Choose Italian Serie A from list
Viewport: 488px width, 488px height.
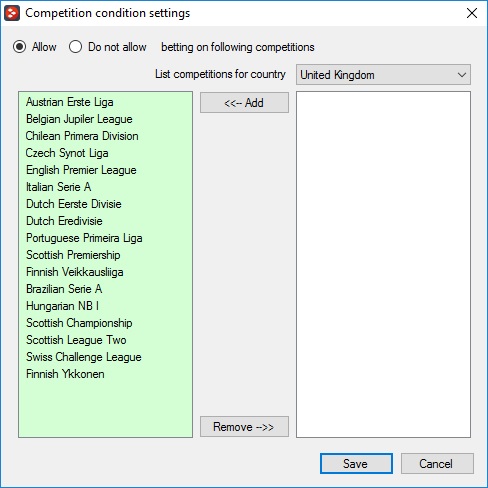59,187
